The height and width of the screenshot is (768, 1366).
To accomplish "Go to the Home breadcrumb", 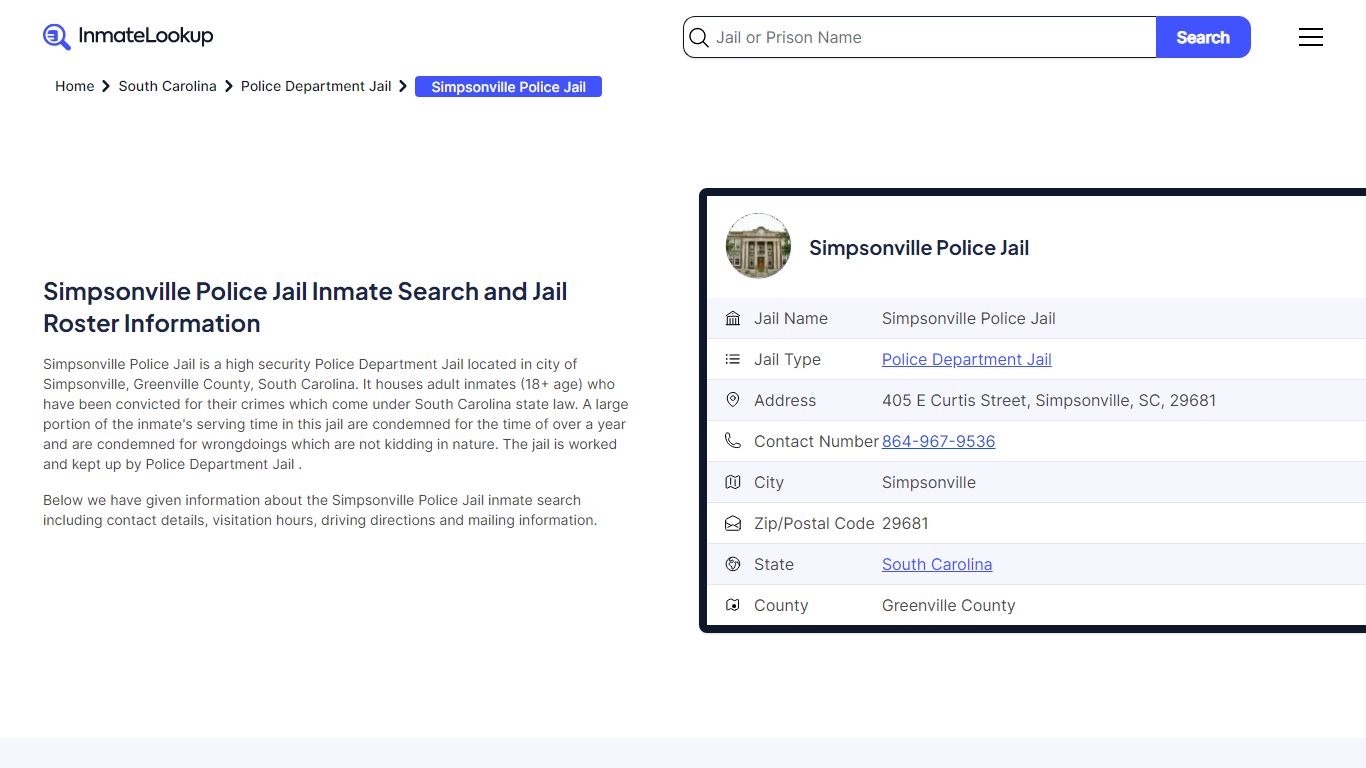I will [x=74, y=86].
